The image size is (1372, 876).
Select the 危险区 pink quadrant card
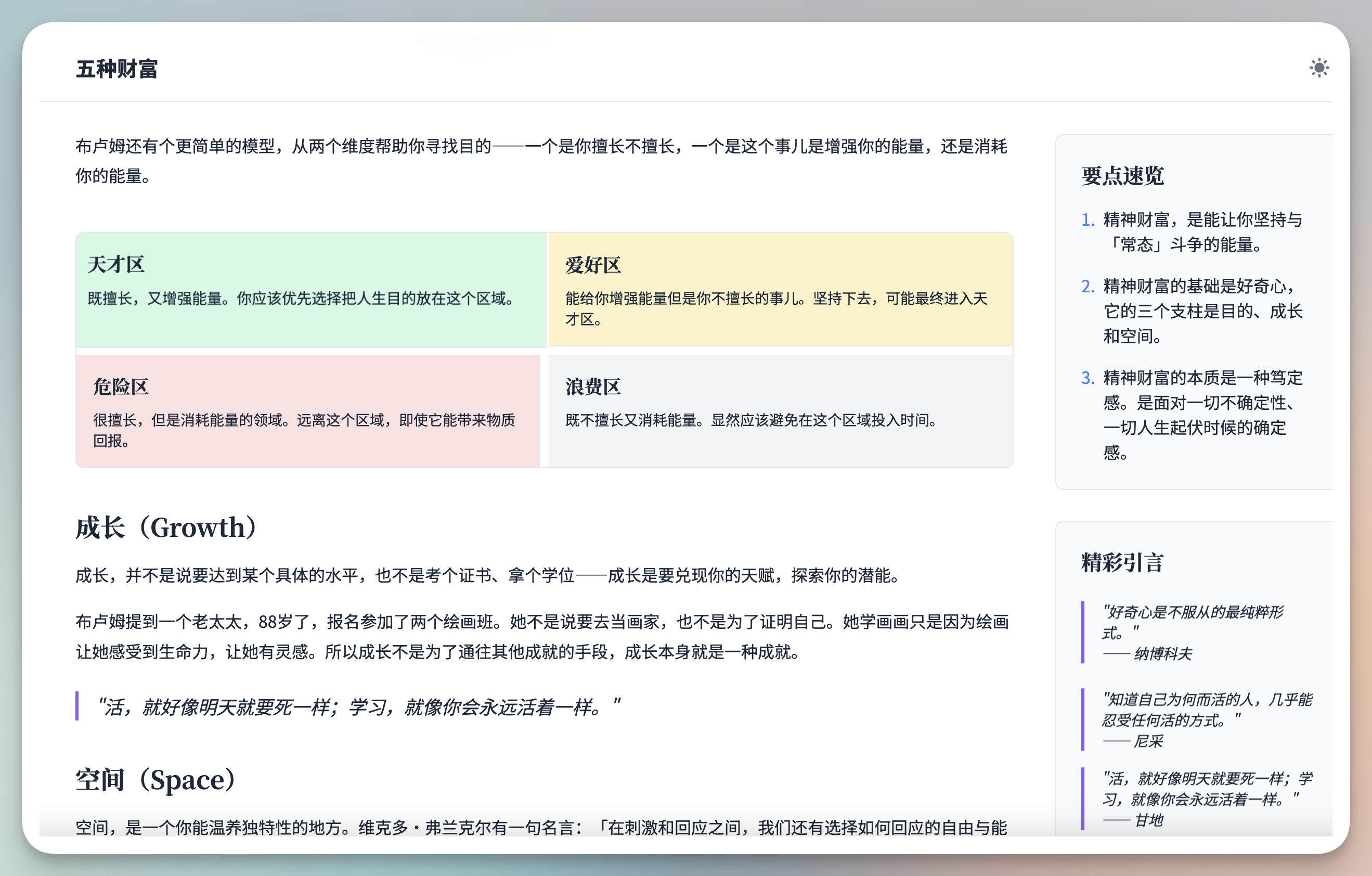click(308, 410)
